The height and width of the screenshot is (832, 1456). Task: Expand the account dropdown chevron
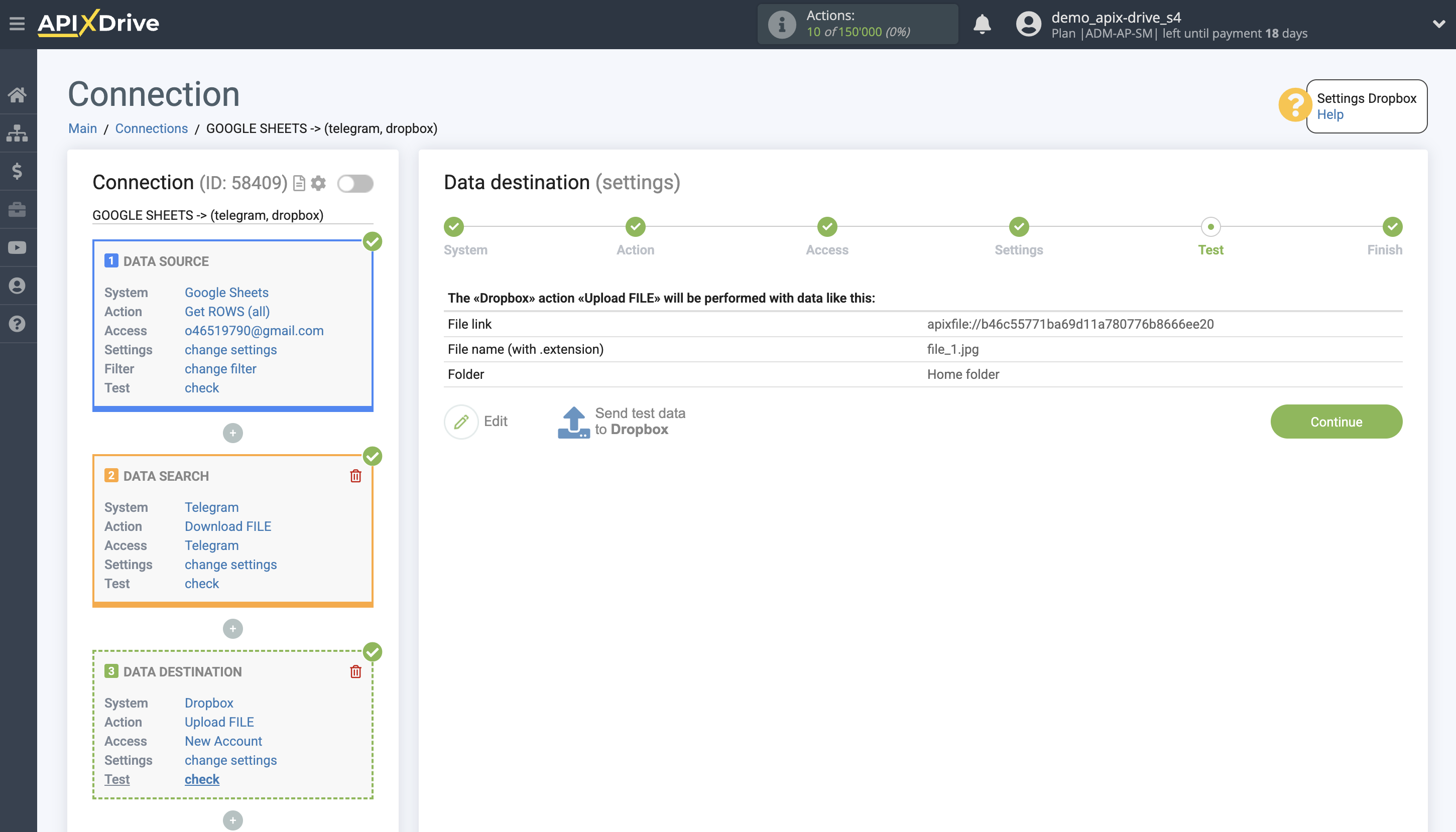[x=1439, y=24]
